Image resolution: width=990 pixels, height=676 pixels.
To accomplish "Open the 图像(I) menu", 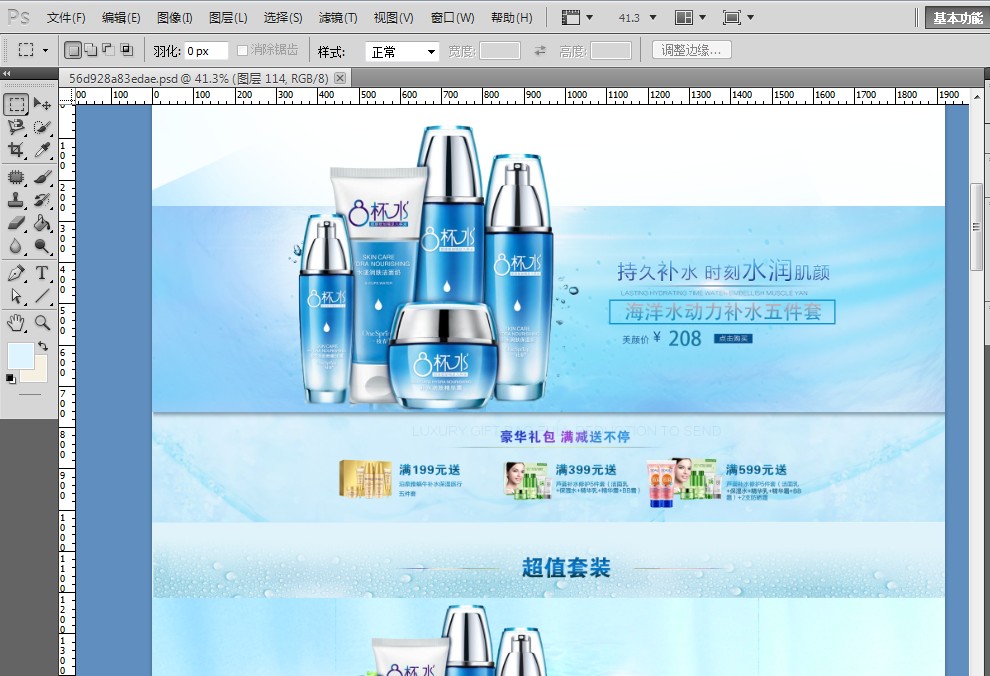I will pyautogui.click(x=174, y=18).
